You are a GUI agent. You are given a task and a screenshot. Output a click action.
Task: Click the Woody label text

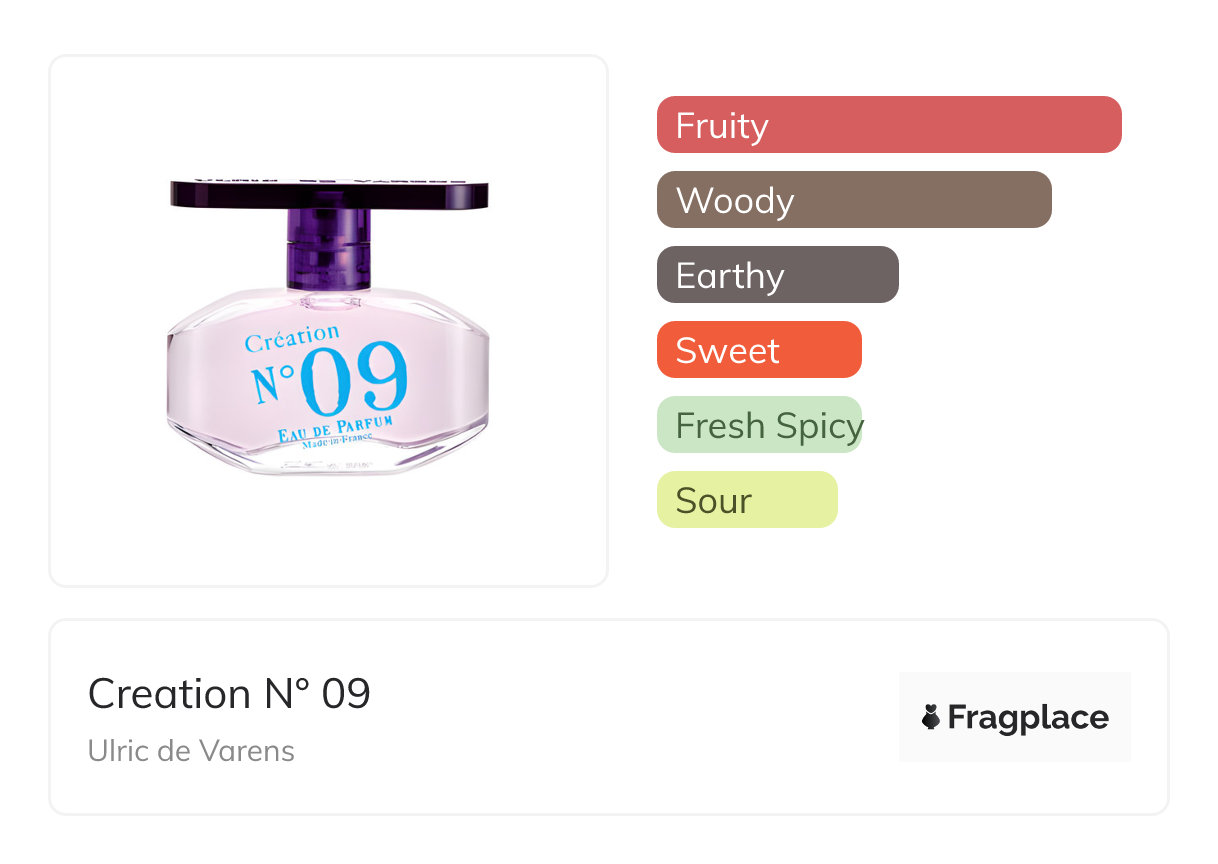735,201
